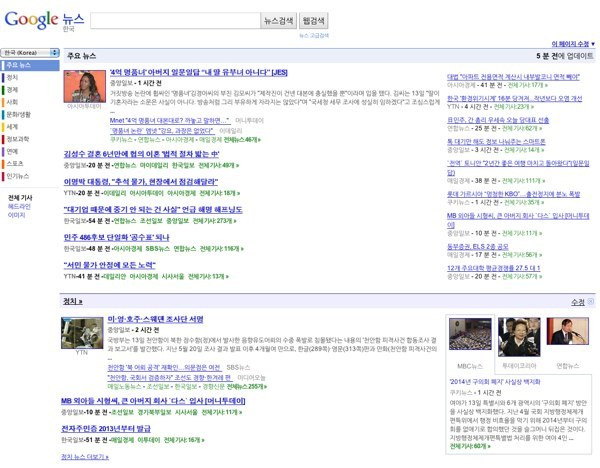The image size is (600, 468).
Task: Select the 투데이코리아 image thumbnail tab
Action: point(519,337)
